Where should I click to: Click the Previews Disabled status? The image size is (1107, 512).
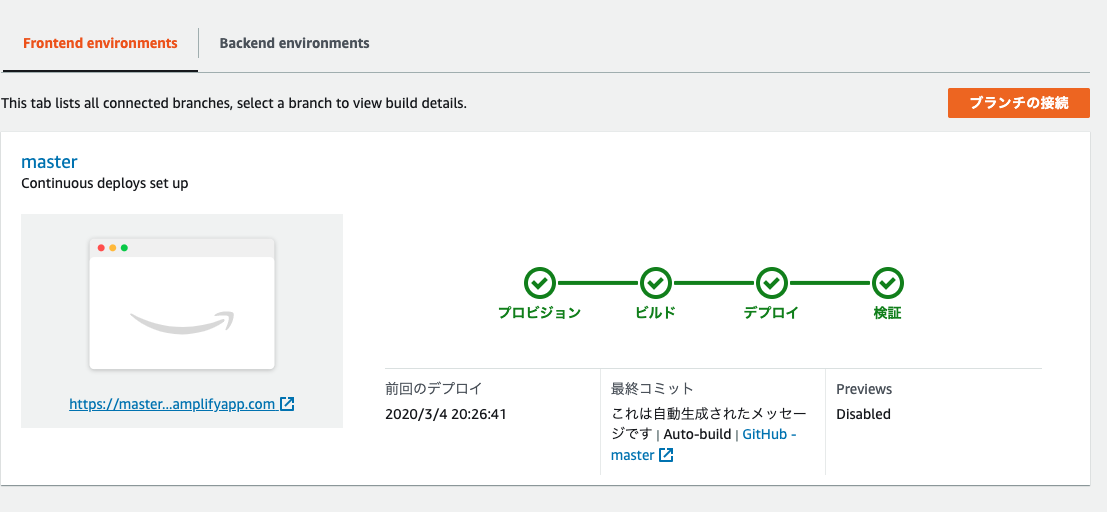point(863,414)
